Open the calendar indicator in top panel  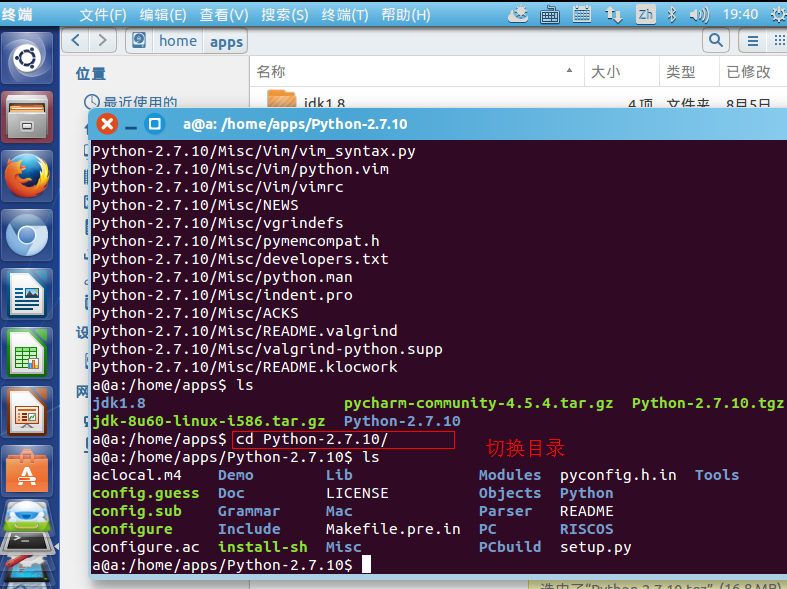pyautogui.click(x=582, y=15)
